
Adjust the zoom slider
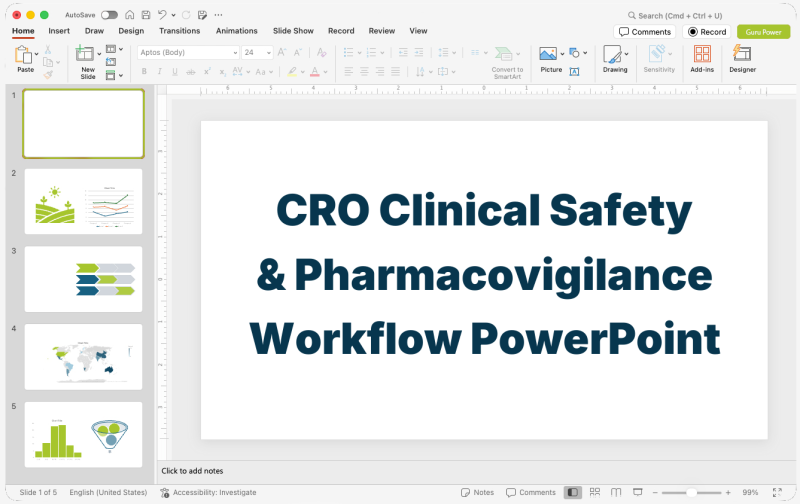[691, 492]
